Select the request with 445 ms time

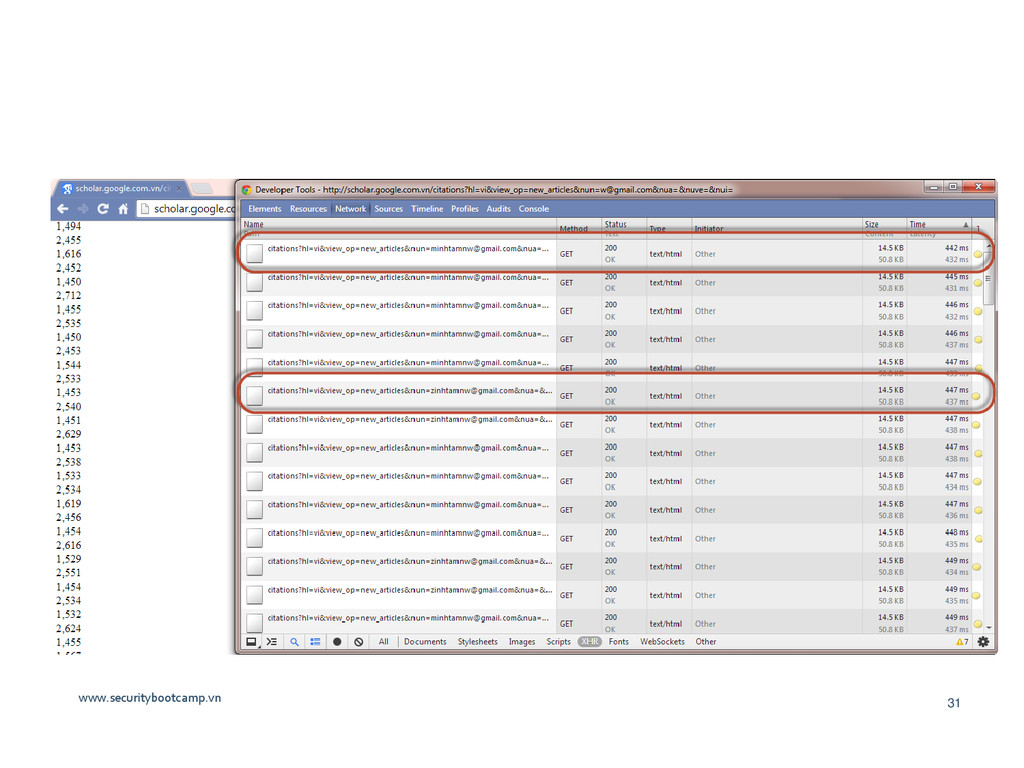coord(613,282)
